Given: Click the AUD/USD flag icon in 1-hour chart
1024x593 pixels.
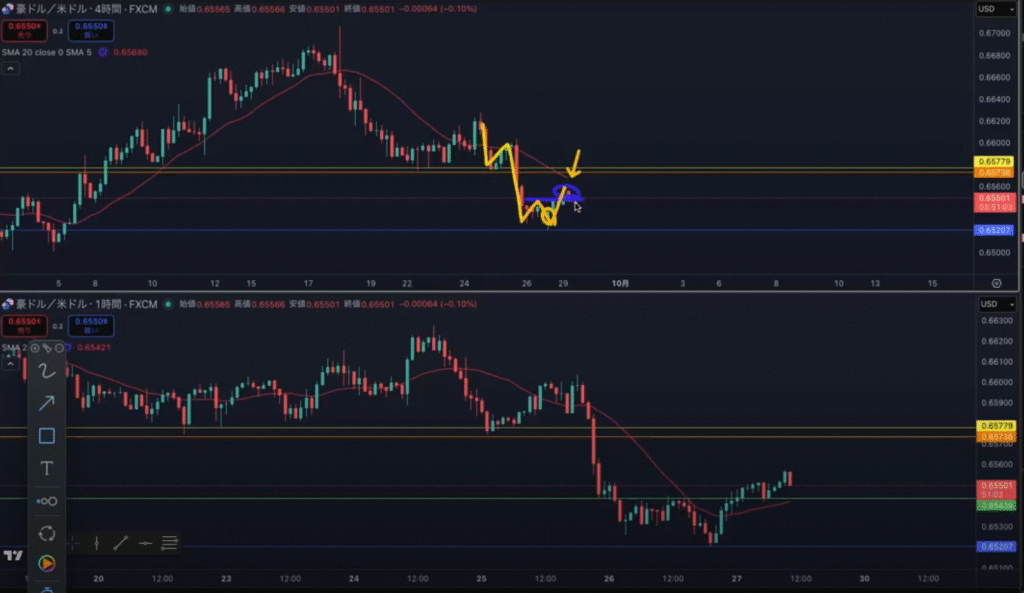Looking at the screenshot, I should click(7, 304).
